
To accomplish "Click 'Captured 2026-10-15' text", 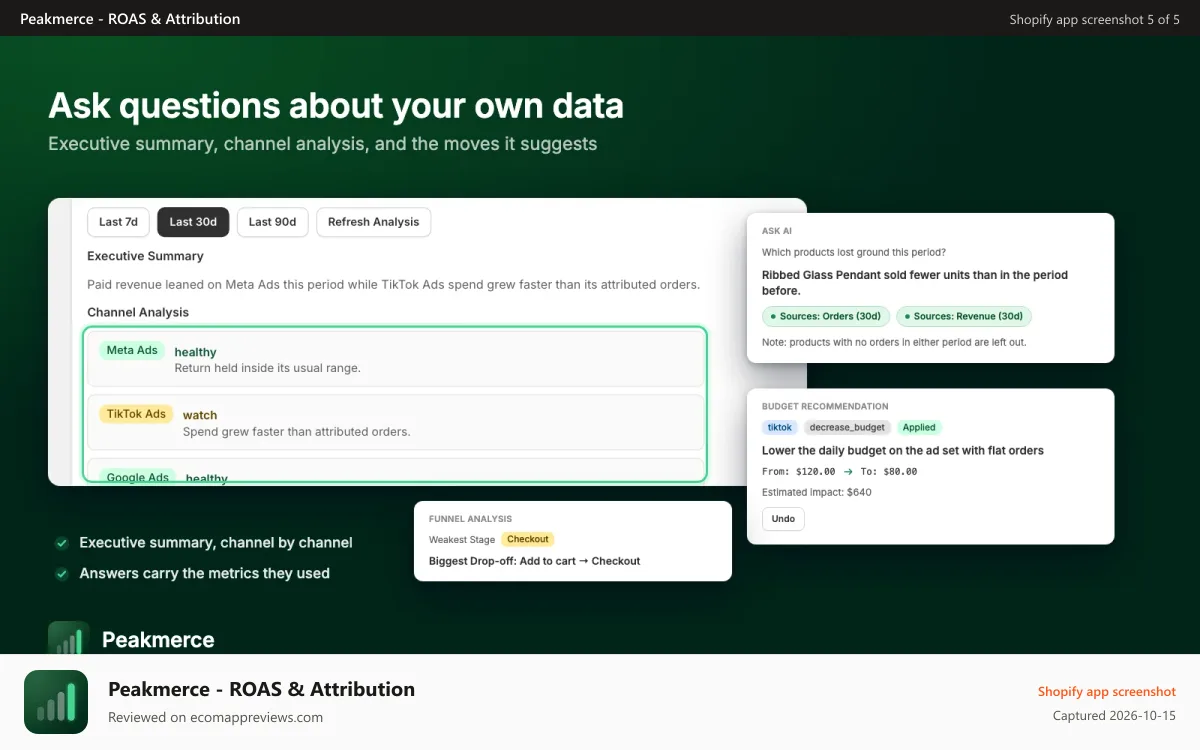I will point(1114,716).
